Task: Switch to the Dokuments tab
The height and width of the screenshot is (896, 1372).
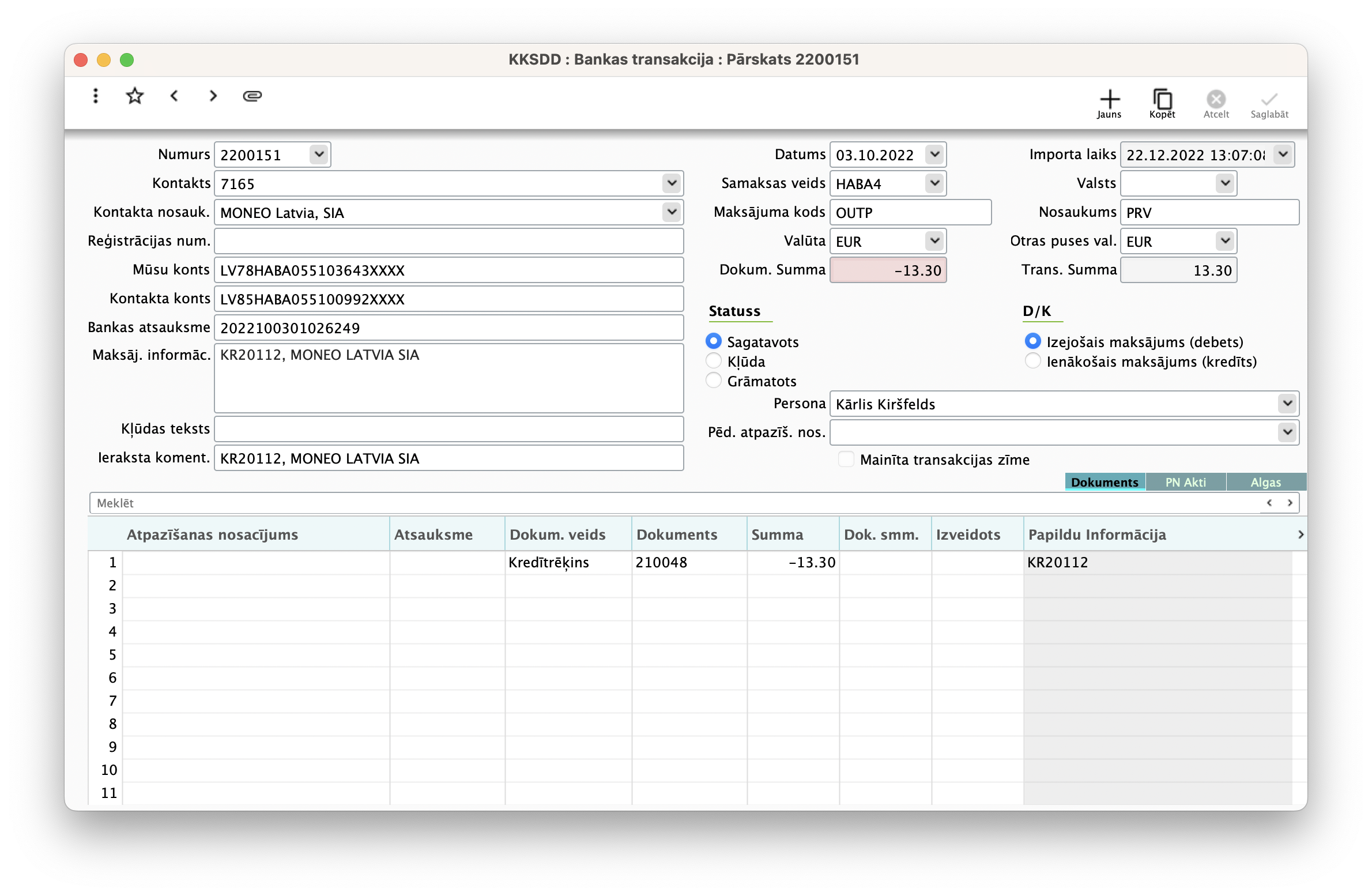Action: (x=1105, y=482)
